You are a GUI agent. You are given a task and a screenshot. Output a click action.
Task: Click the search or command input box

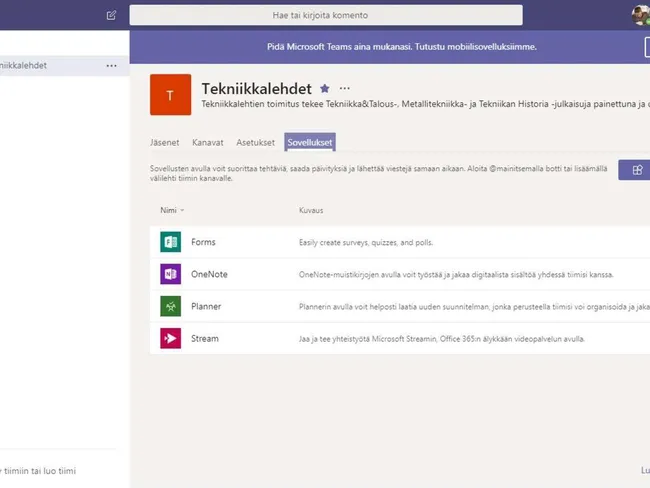tap(326, 15)
